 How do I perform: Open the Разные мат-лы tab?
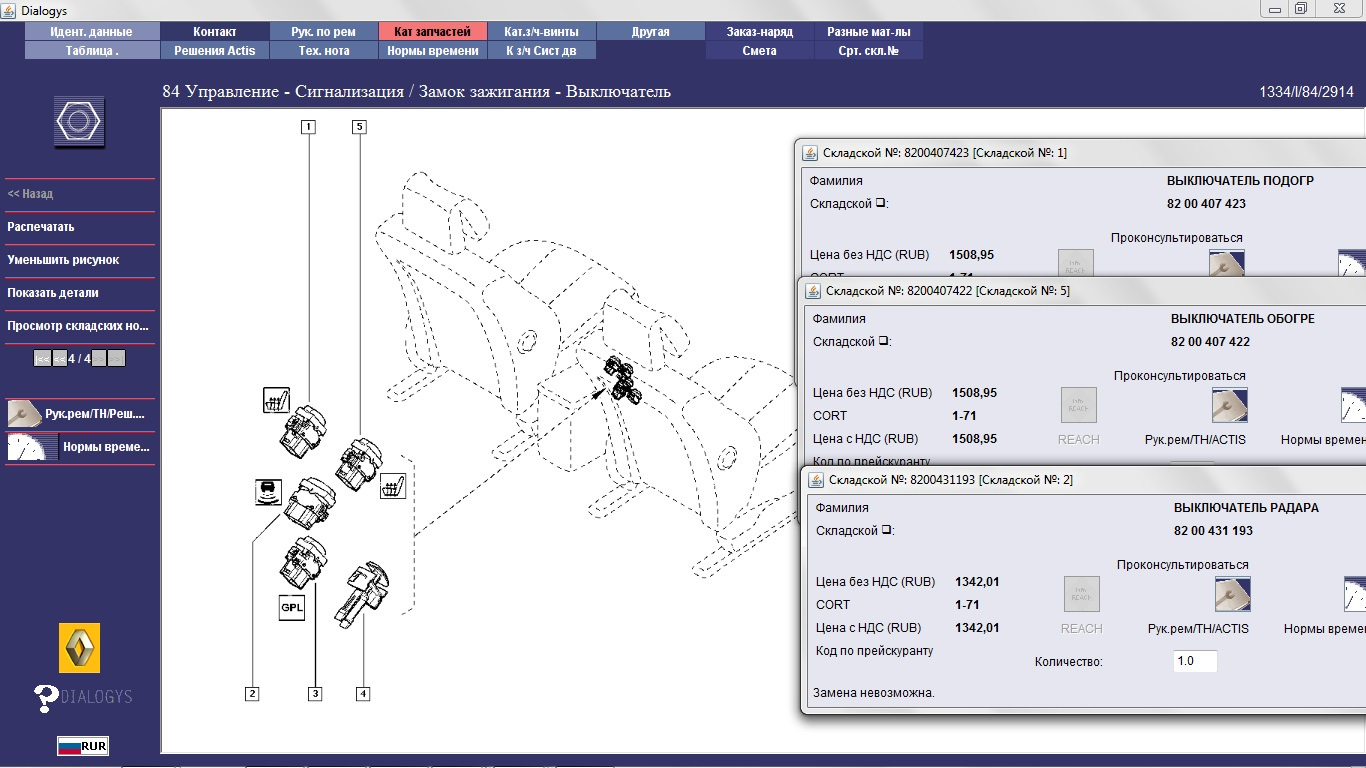tap(869, 32)
